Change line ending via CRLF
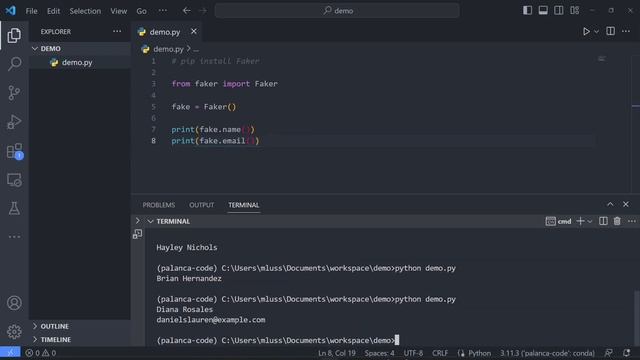 [x=440, y=353]
